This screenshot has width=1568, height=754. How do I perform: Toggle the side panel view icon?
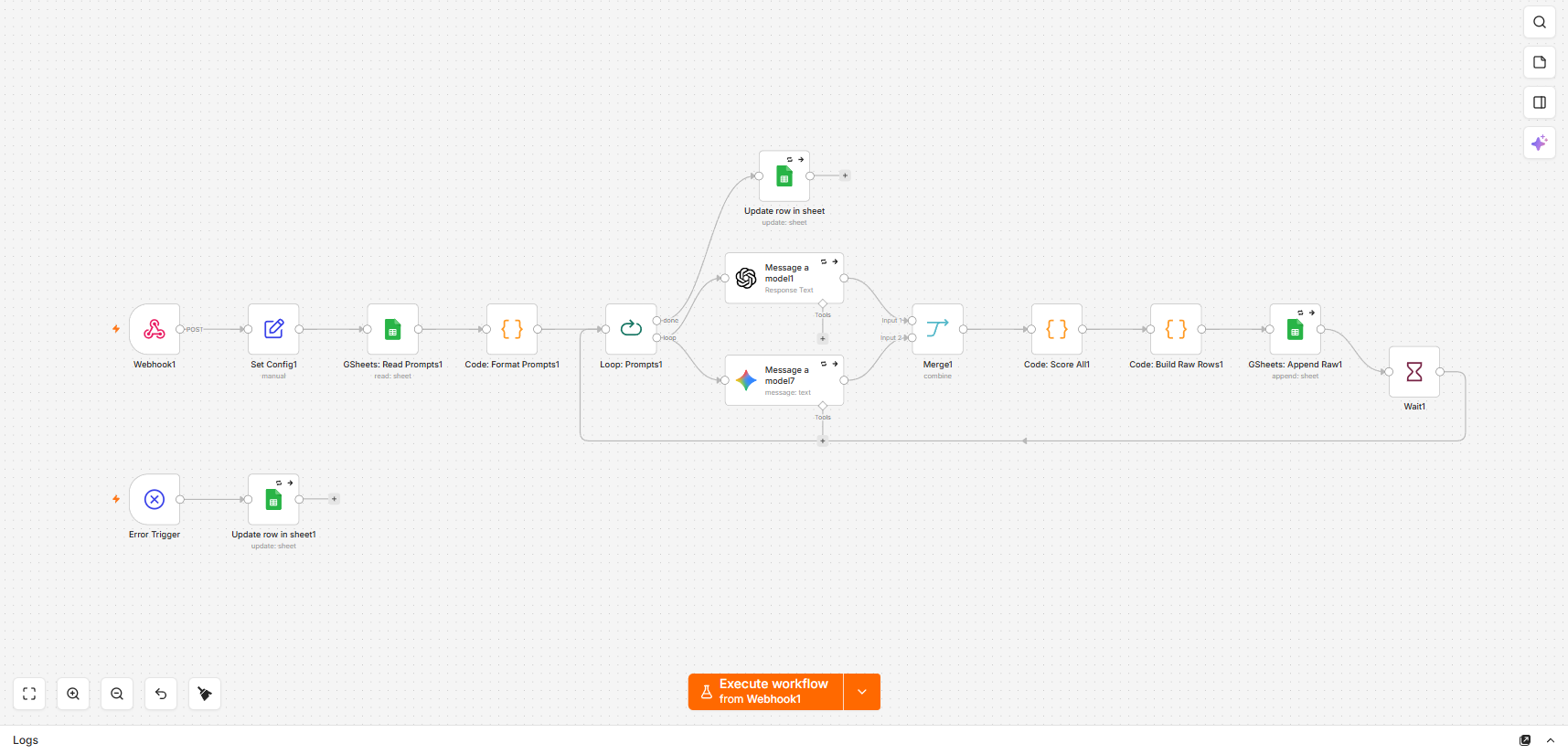1540,102
